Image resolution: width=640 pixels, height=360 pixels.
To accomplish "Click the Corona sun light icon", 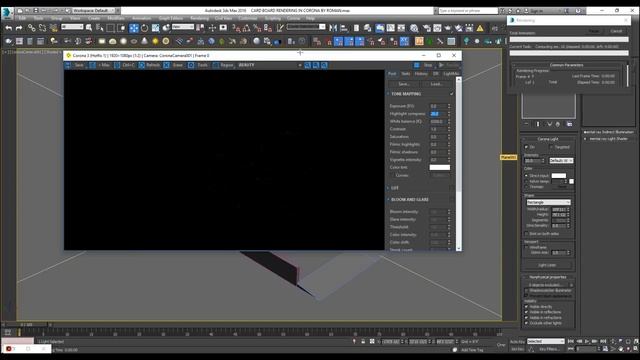I will click(x=155, y=41).
